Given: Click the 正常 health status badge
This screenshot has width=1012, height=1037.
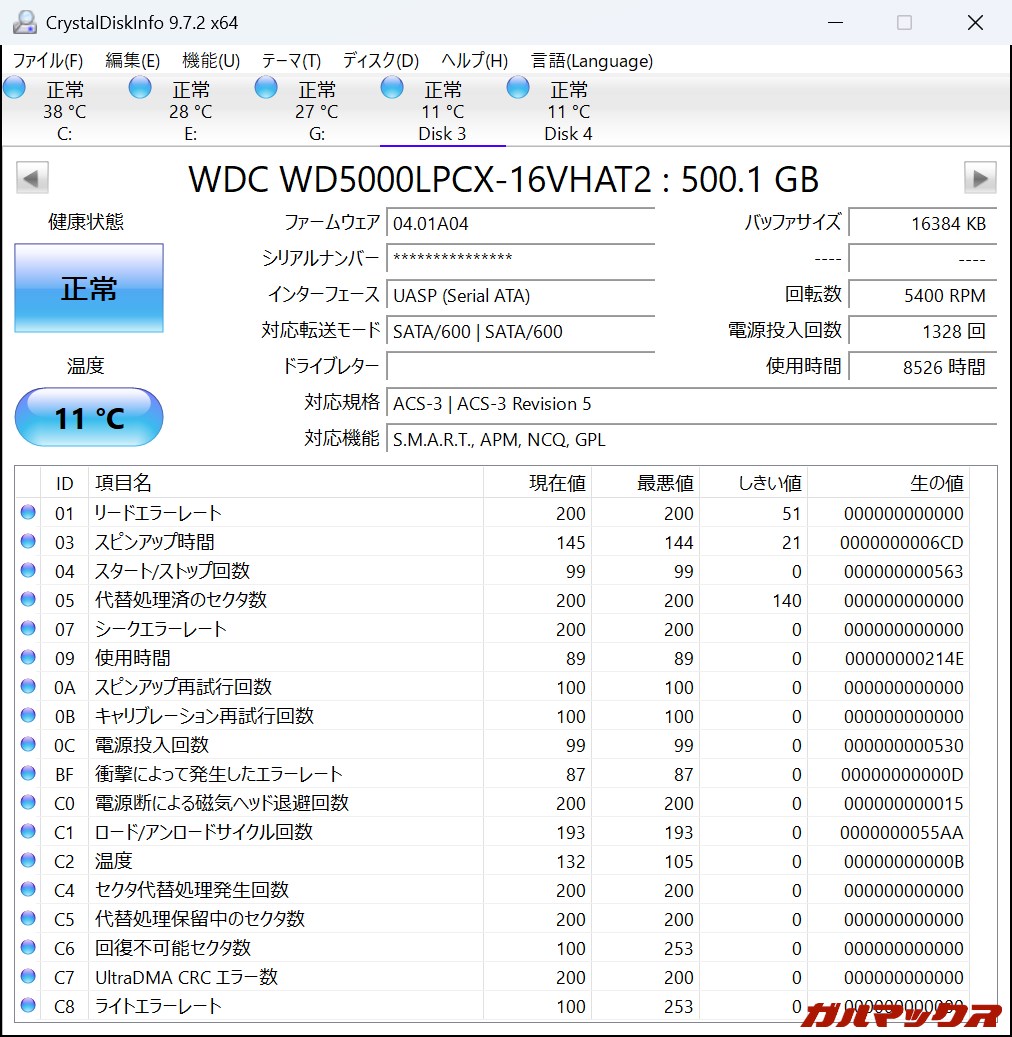Looking at the screenshot, I should (88, 287).
